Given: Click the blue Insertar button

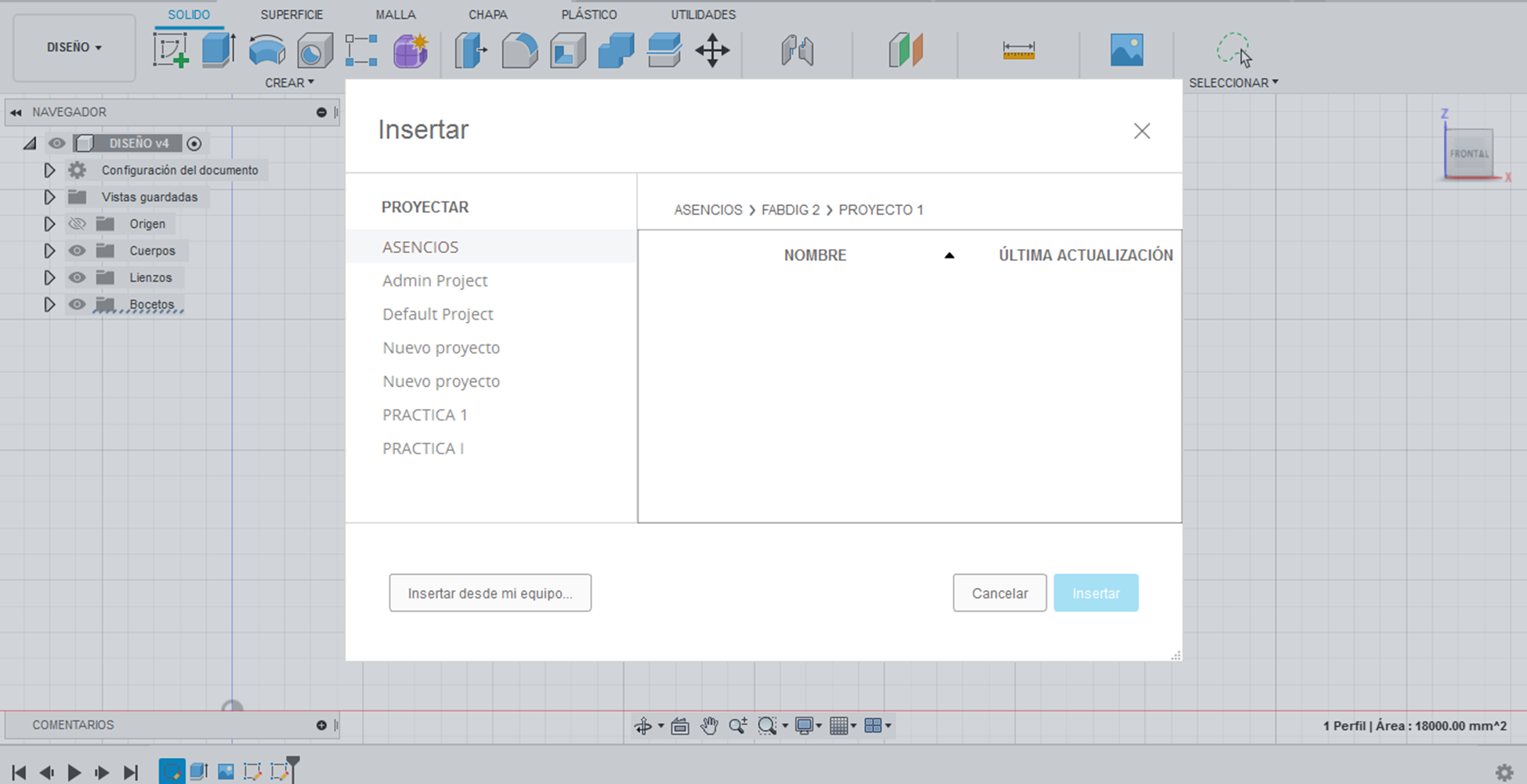Looking at the screenshot, I should coord(1096,593).
